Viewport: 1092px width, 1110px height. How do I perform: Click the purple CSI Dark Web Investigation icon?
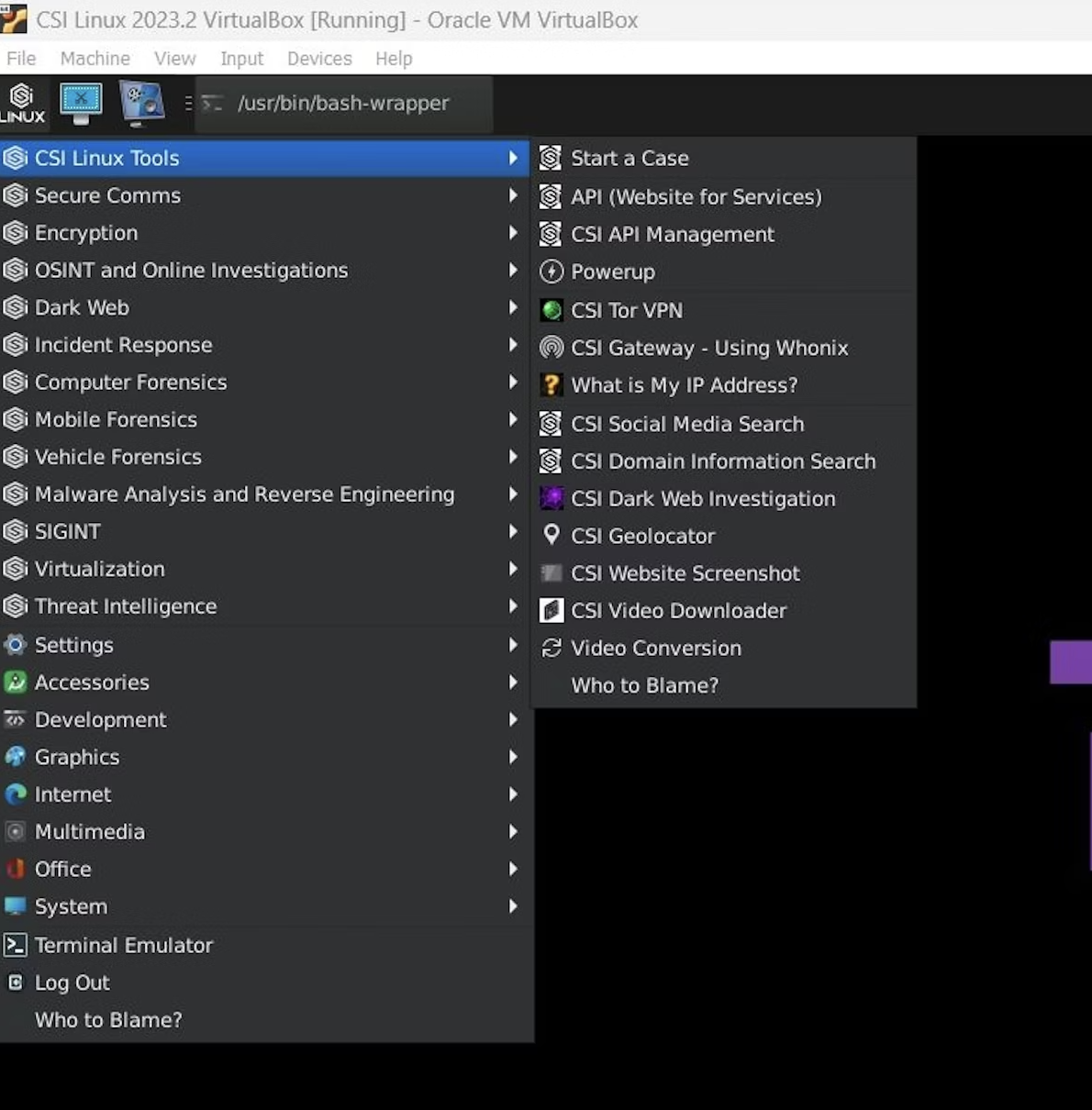552,498
